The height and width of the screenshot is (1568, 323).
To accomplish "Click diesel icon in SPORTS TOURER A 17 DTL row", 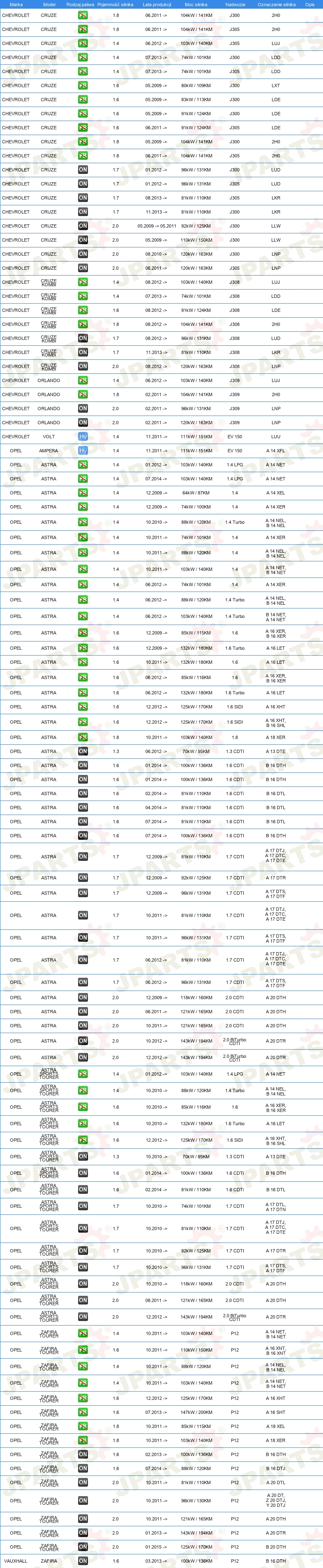I will [x=83, y=1206].
